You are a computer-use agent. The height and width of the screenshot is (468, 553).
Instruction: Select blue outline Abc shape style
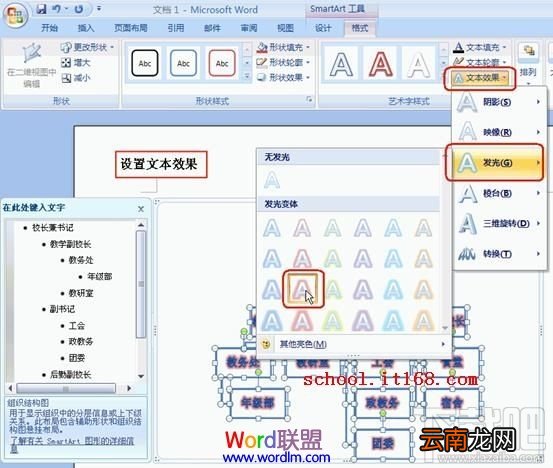tap(183, 63)
